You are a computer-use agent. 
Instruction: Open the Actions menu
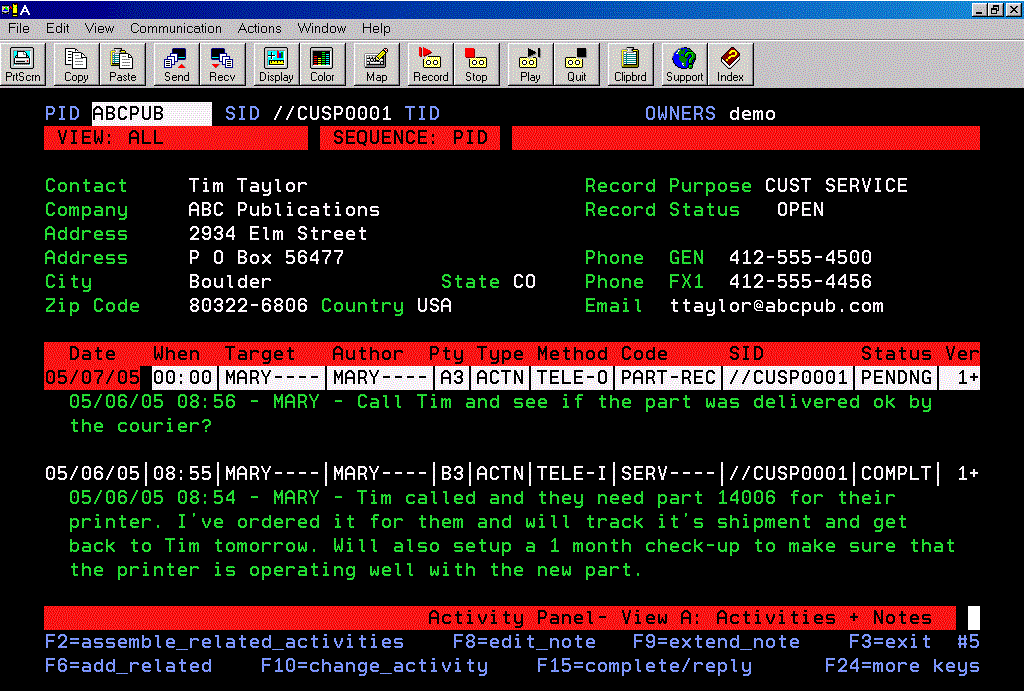pyautogui.click(x=259, y=28)
